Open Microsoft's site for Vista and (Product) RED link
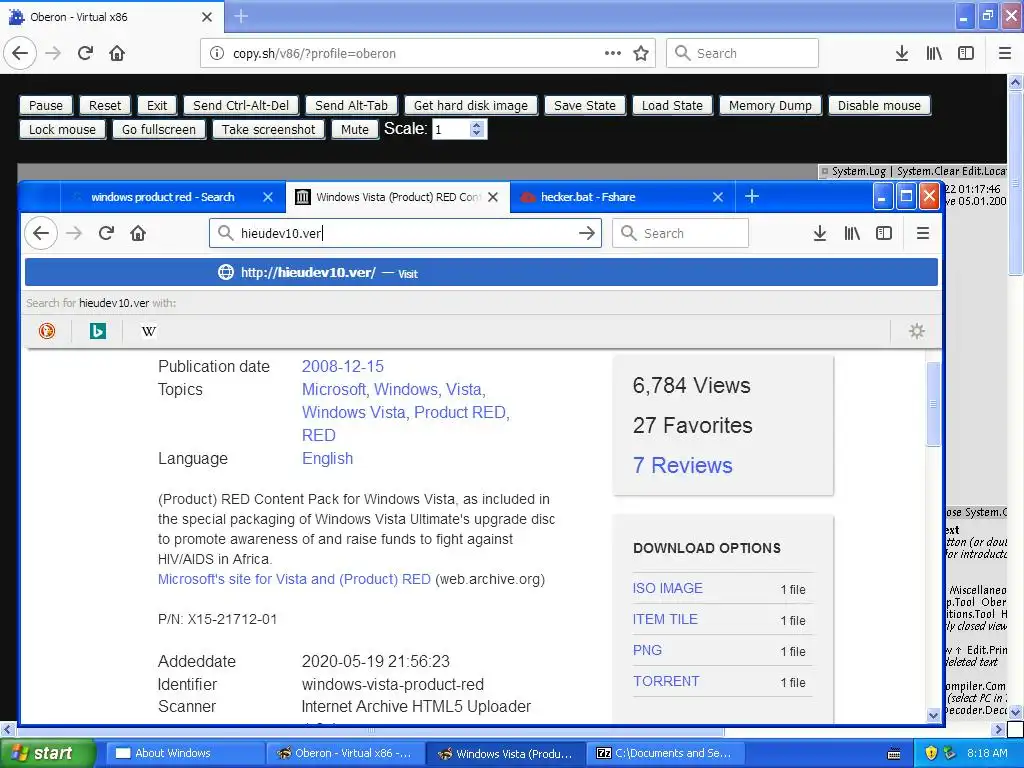This screenshot has width=1024, height=768. [294, 579]
